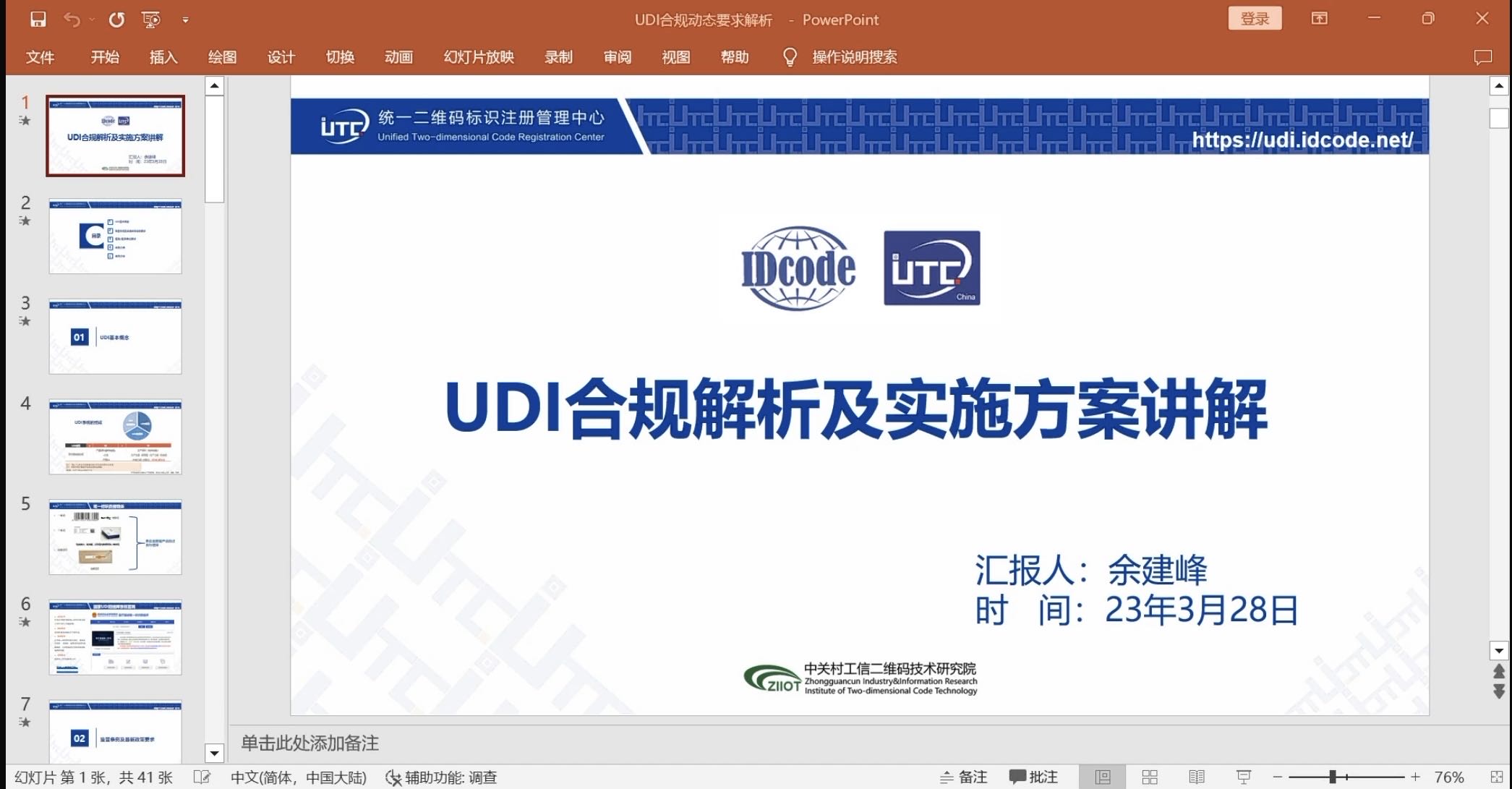Open the comments pane icon in ribbon
The image size is (1512, 789).
[x=1483, y=57]
